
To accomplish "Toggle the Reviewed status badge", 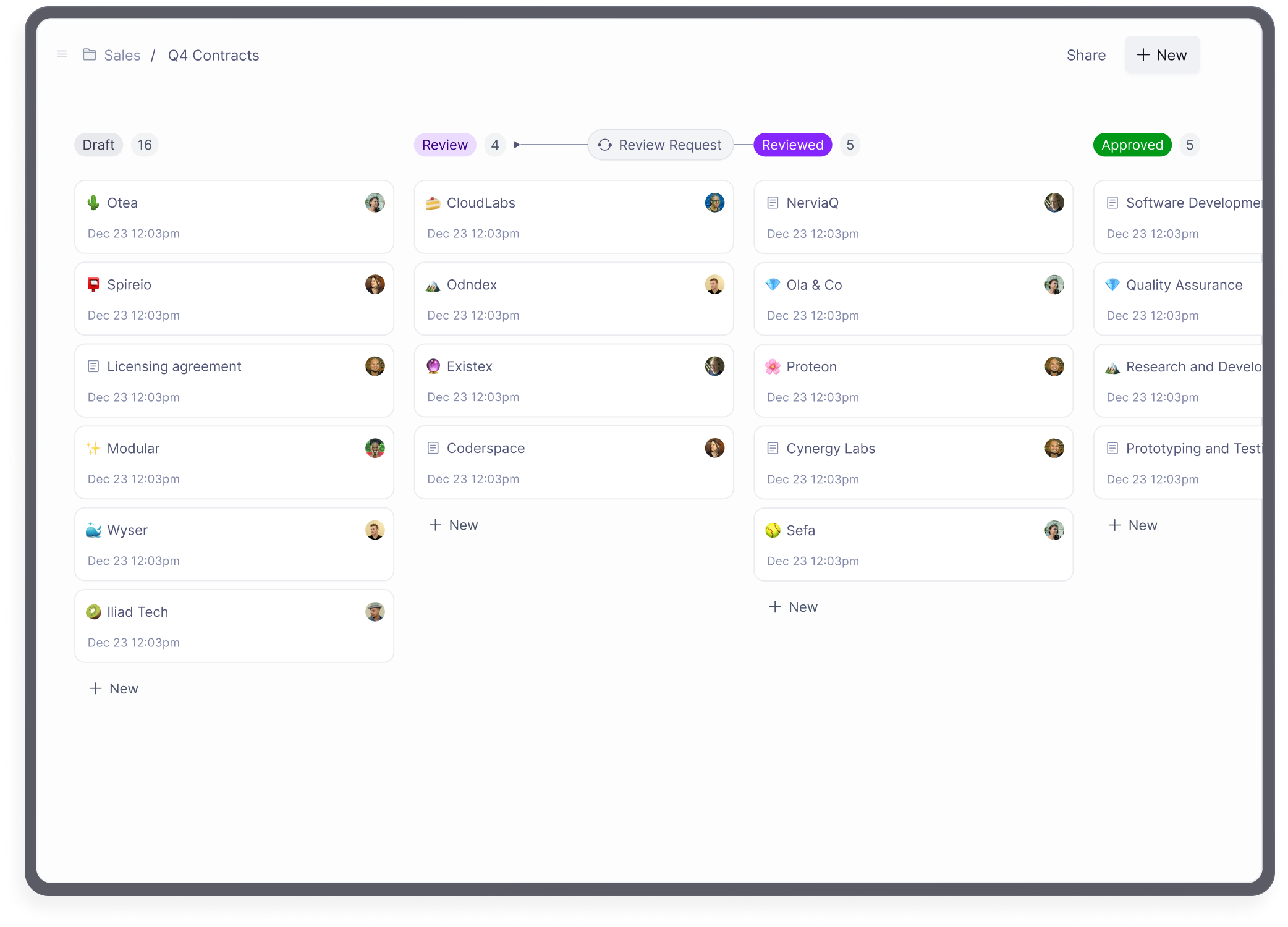I will click(792, 145).
